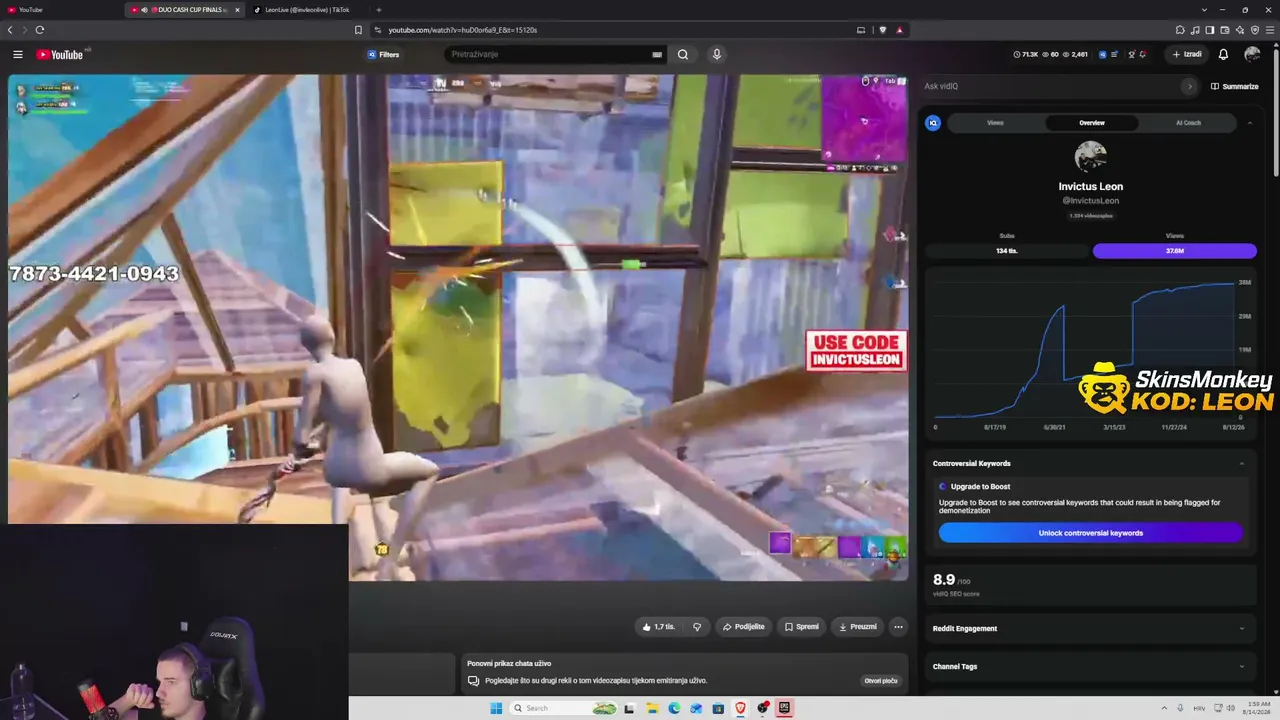Click the Windows taskbar Search box
Image resolution: width=1280 pixels, height=720 pixels.
(565, 708)
